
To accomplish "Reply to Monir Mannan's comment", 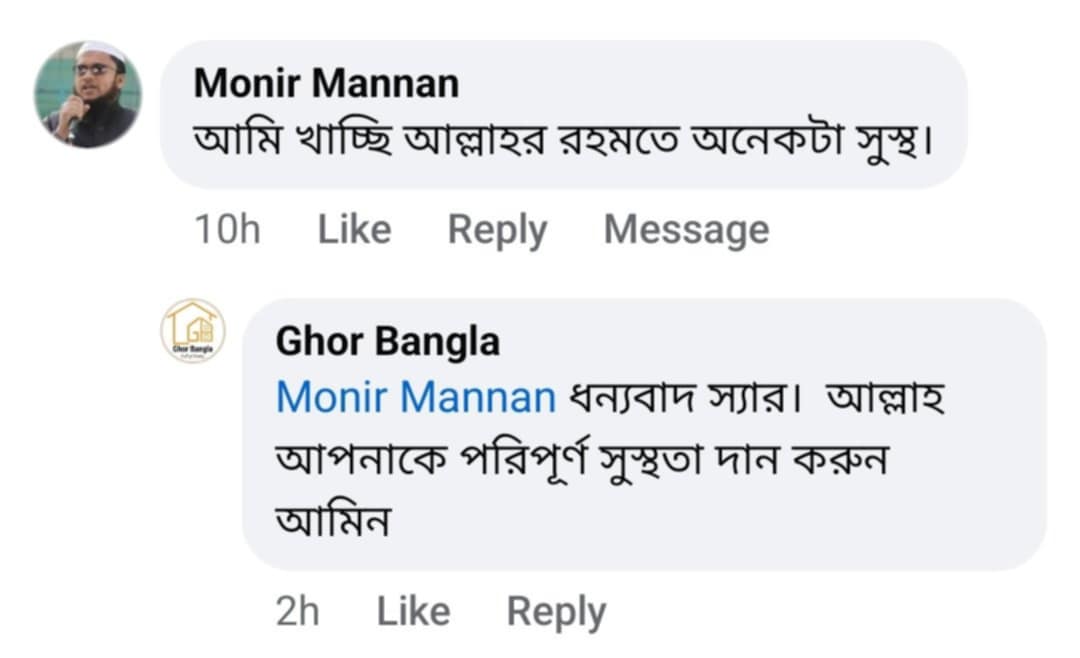I will click(x=497, y=230).
